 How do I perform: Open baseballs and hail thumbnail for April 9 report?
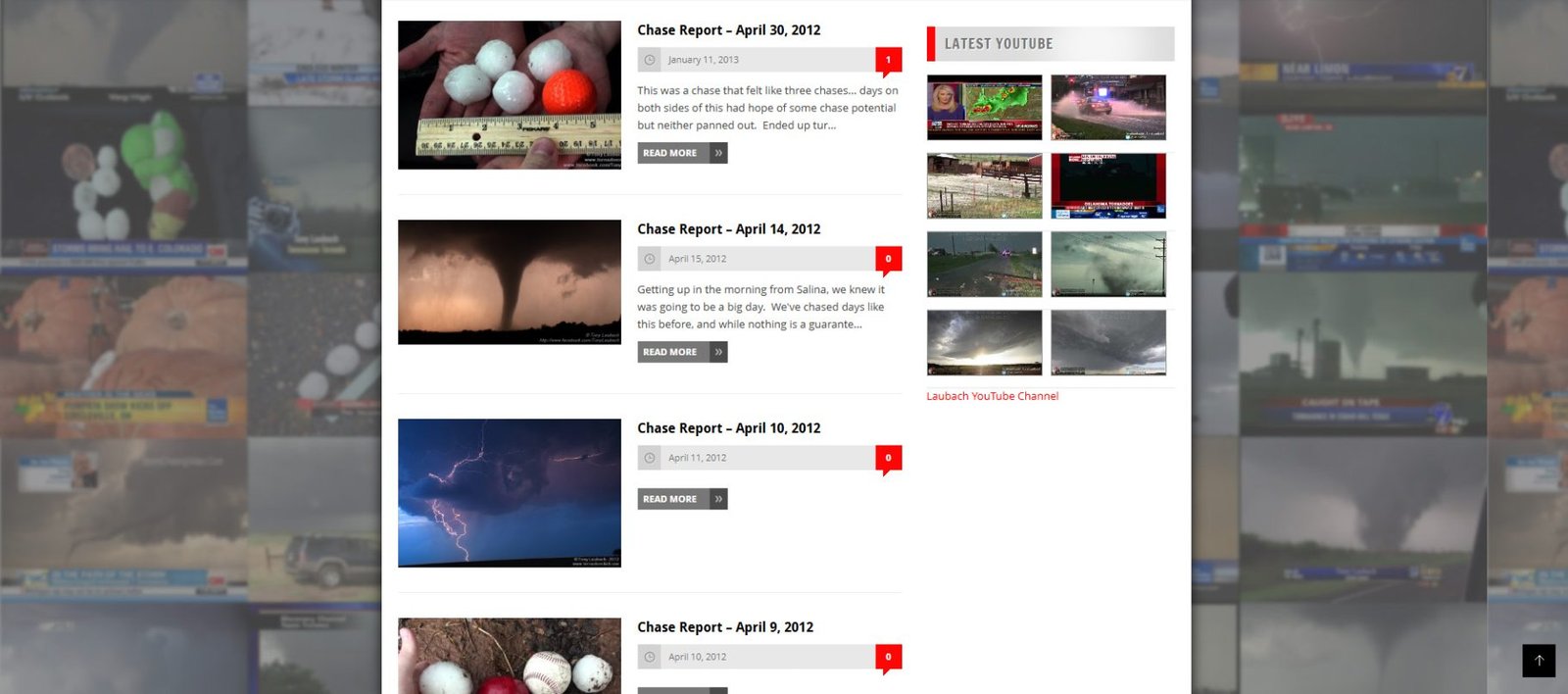[x=510, y=656]
